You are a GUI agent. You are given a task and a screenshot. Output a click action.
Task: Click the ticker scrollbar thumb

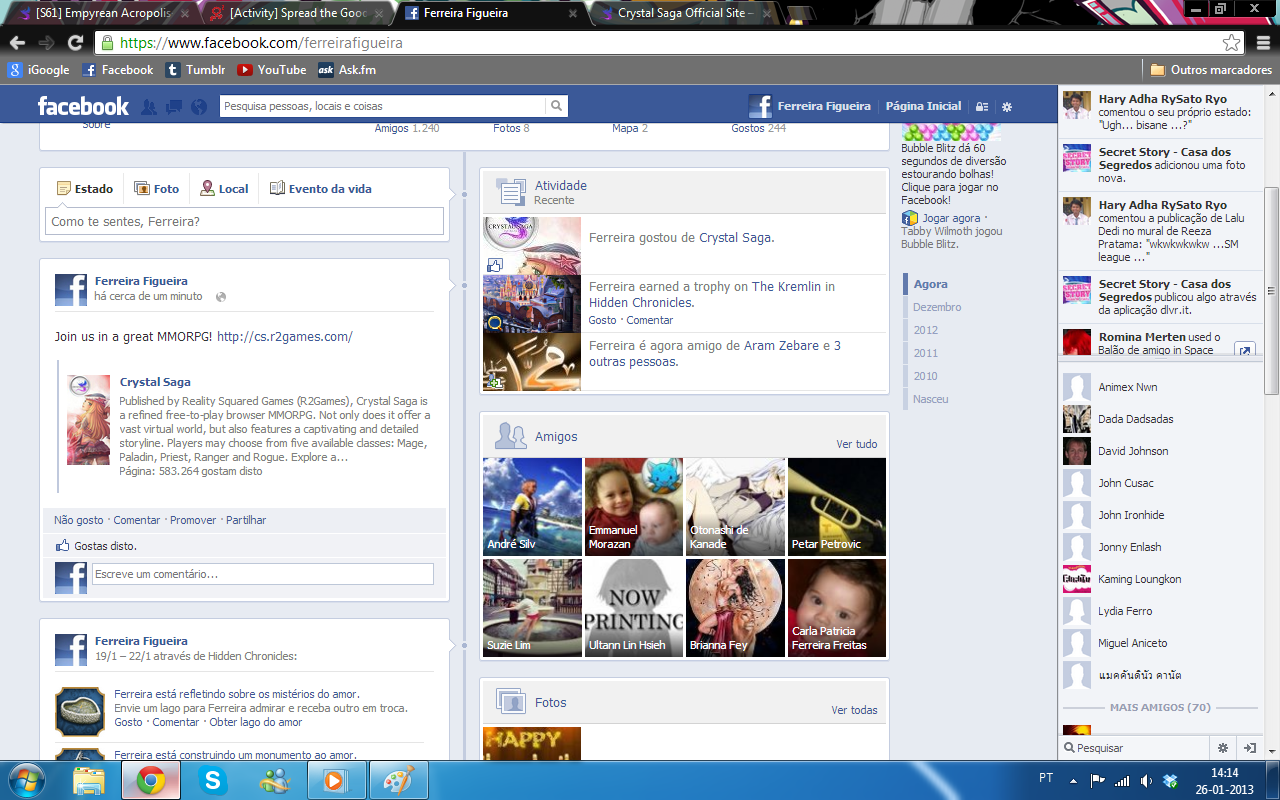pyautogui.click(x=1271, y=290)
